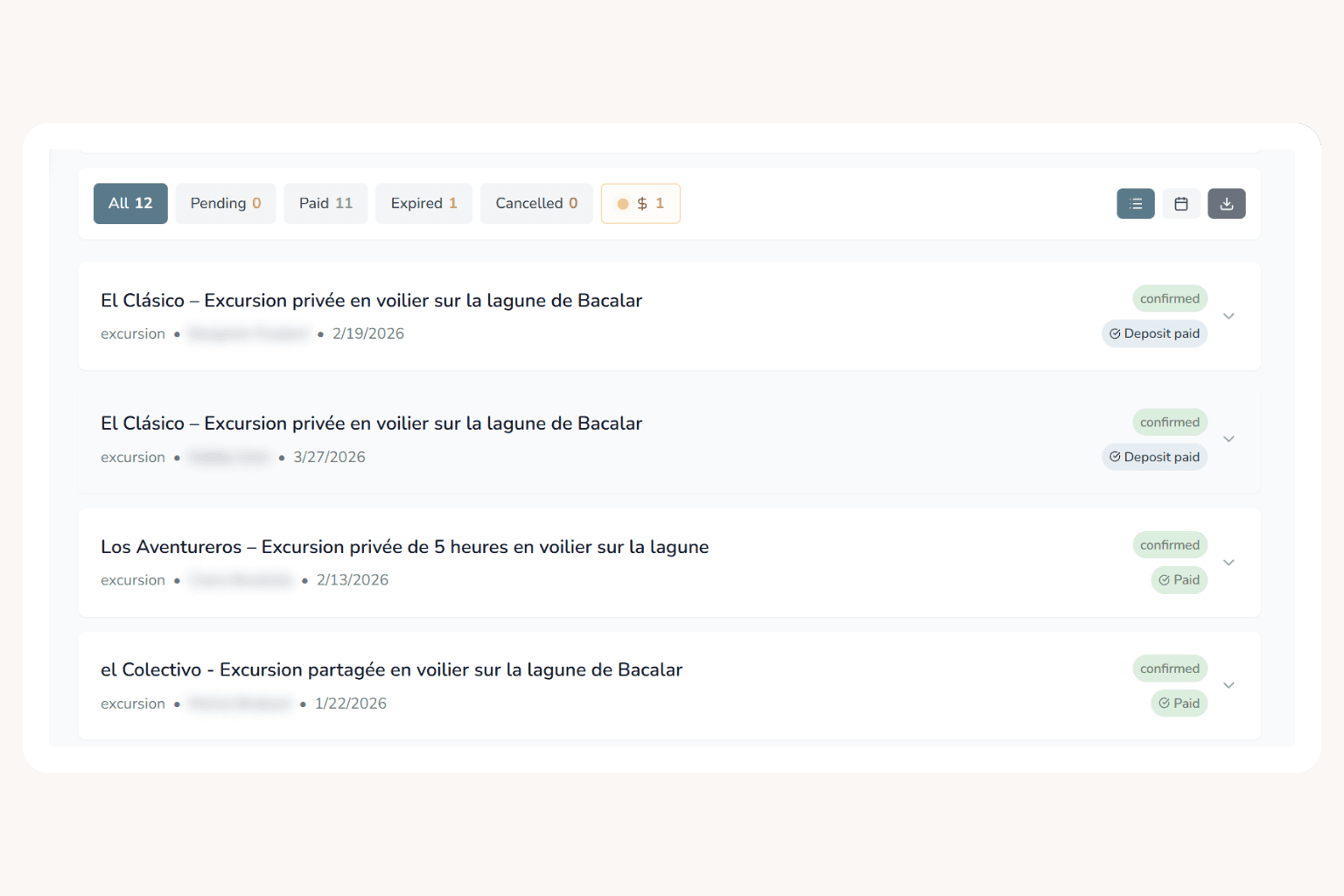Click Deposit paid badge on 3/27/2026 booking
Image resolution: width=1344 pixels, height=896 pixels.
[x=1154, y=458]
